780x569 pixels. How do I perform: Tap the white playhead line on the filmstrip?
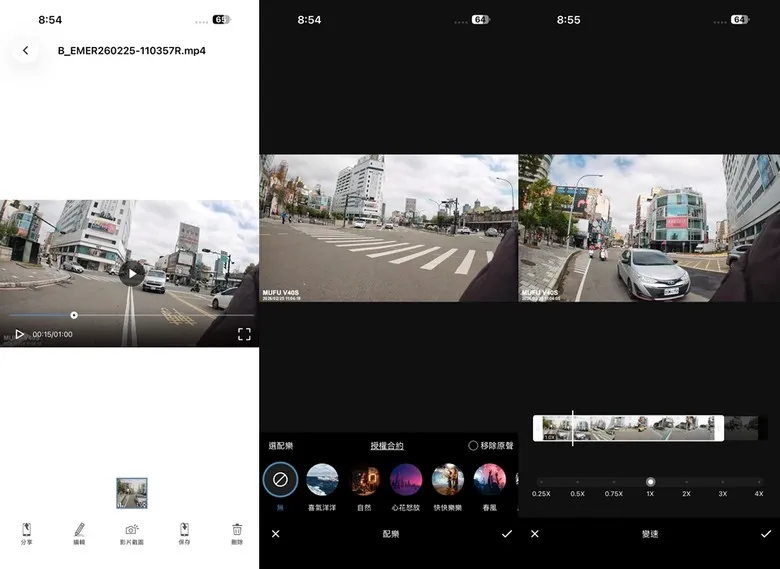coord(573,428)
